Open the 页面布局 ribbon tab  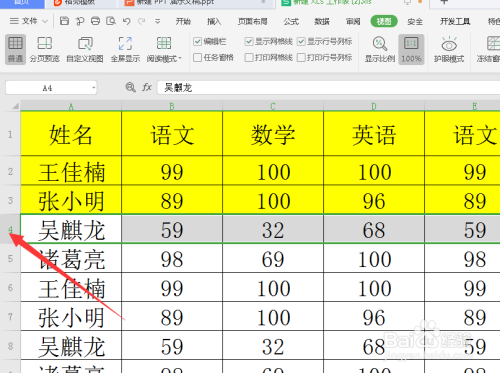[x=252, y=22]
